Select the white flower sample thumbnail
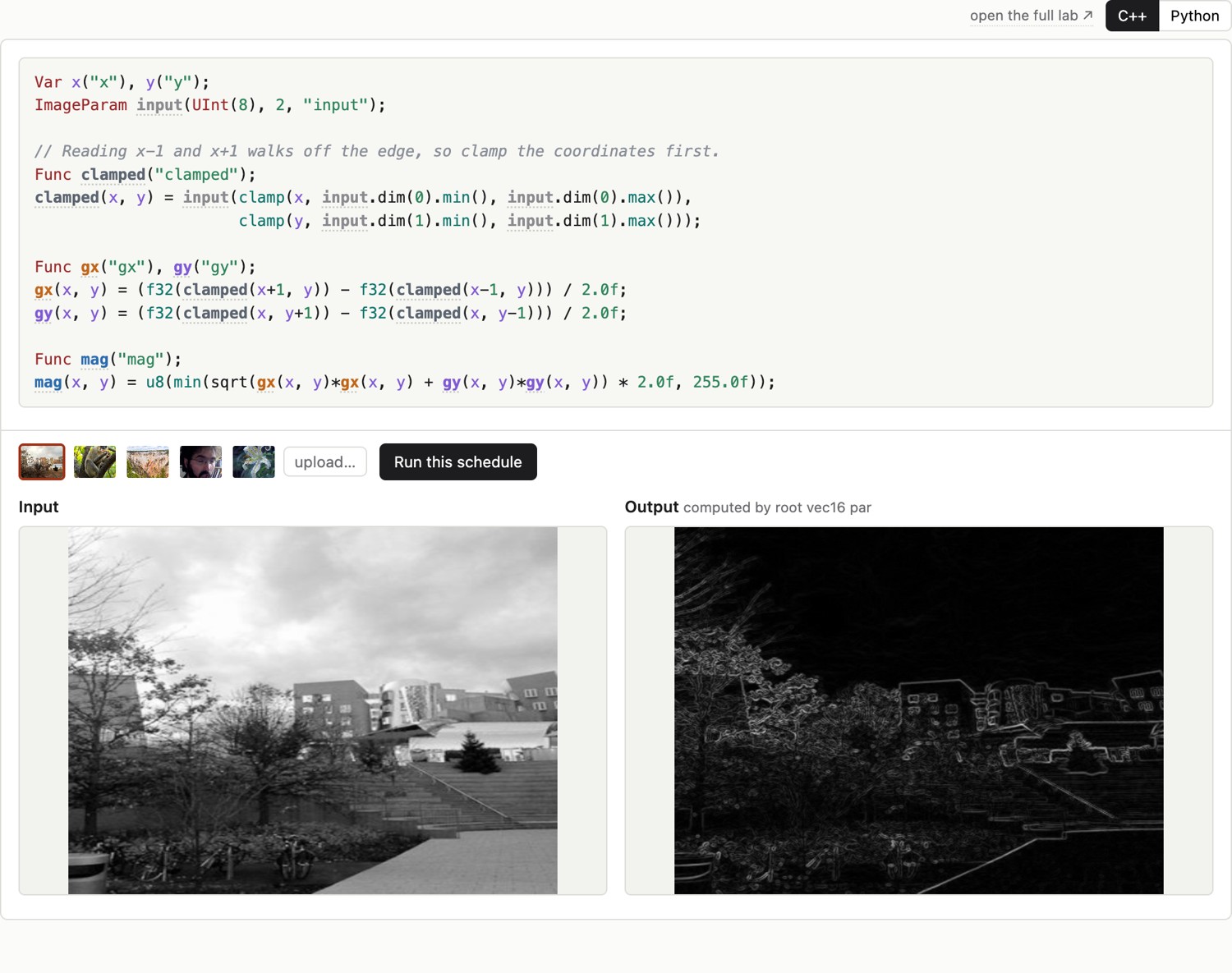This screenshot has height=973, width=1232. tap(254, 462)
